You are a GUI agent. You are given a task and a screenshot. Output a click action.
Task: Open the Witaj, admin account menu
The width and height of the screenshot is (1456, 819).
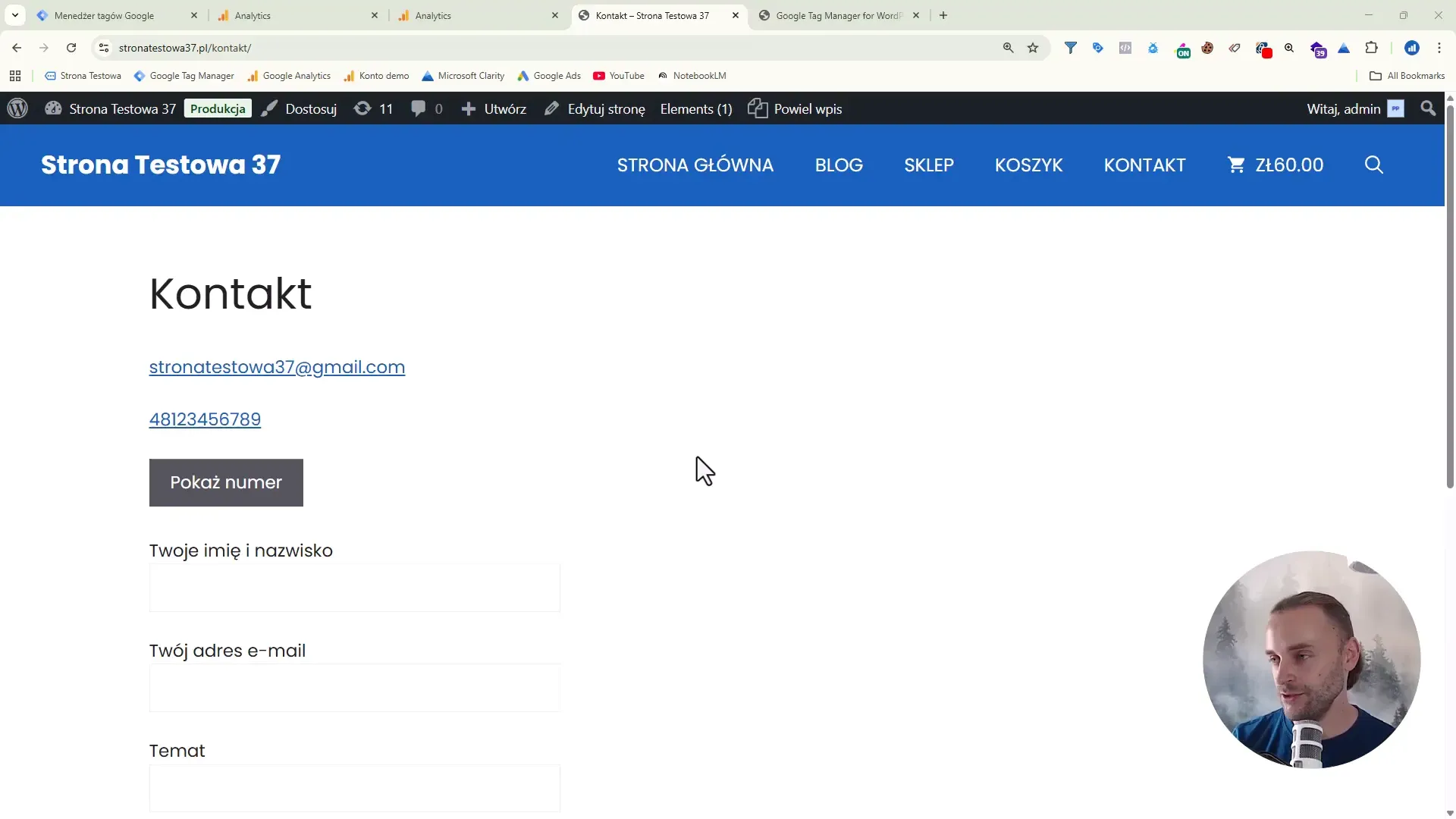(1355, 108)
